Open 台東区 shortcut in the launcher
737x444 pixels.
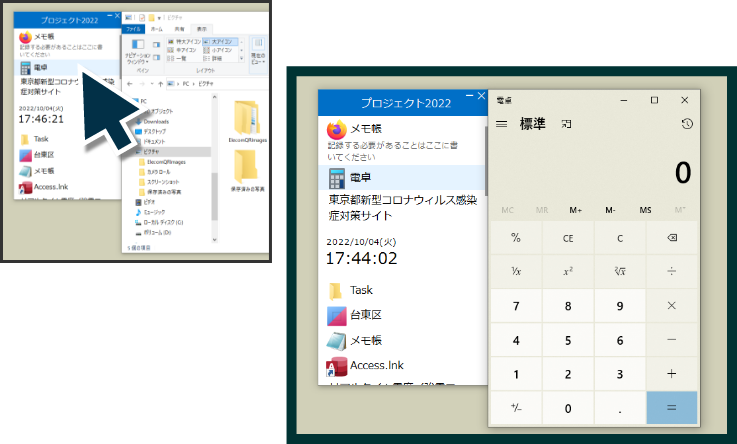tap(365, 314)
